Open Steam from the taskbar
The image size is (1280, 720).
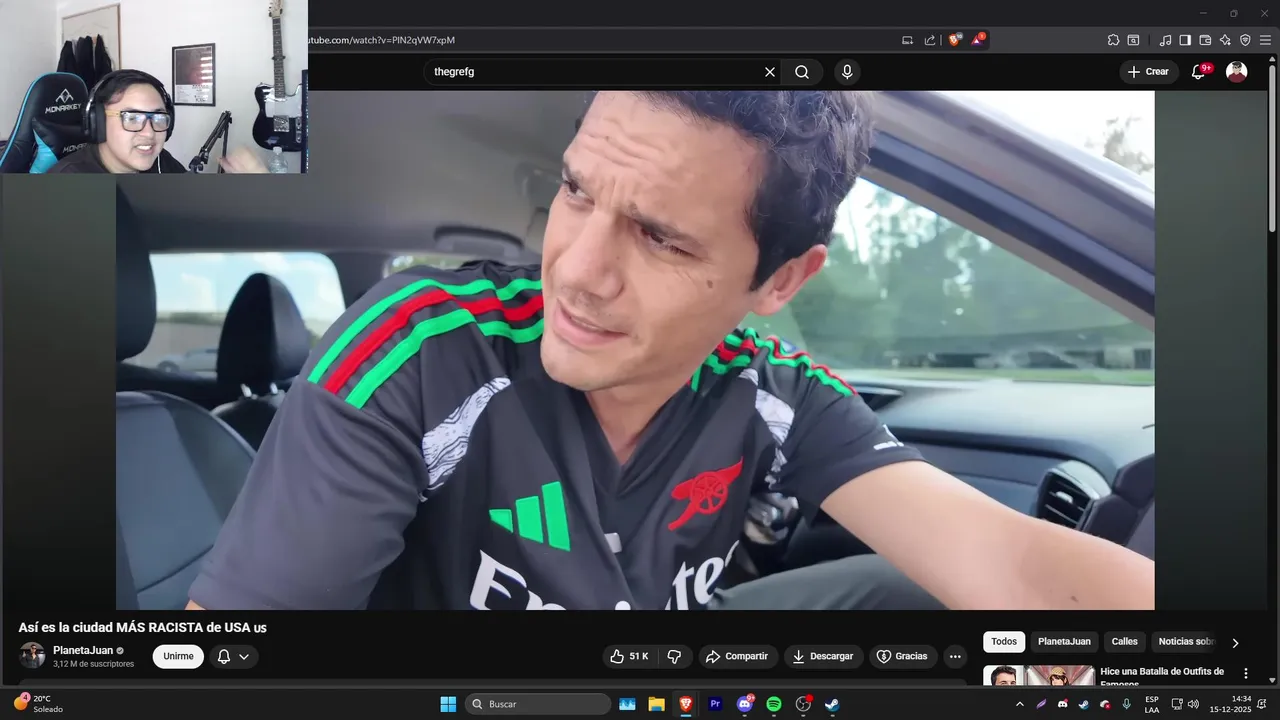pyautogui.click(x=832, y=704)
